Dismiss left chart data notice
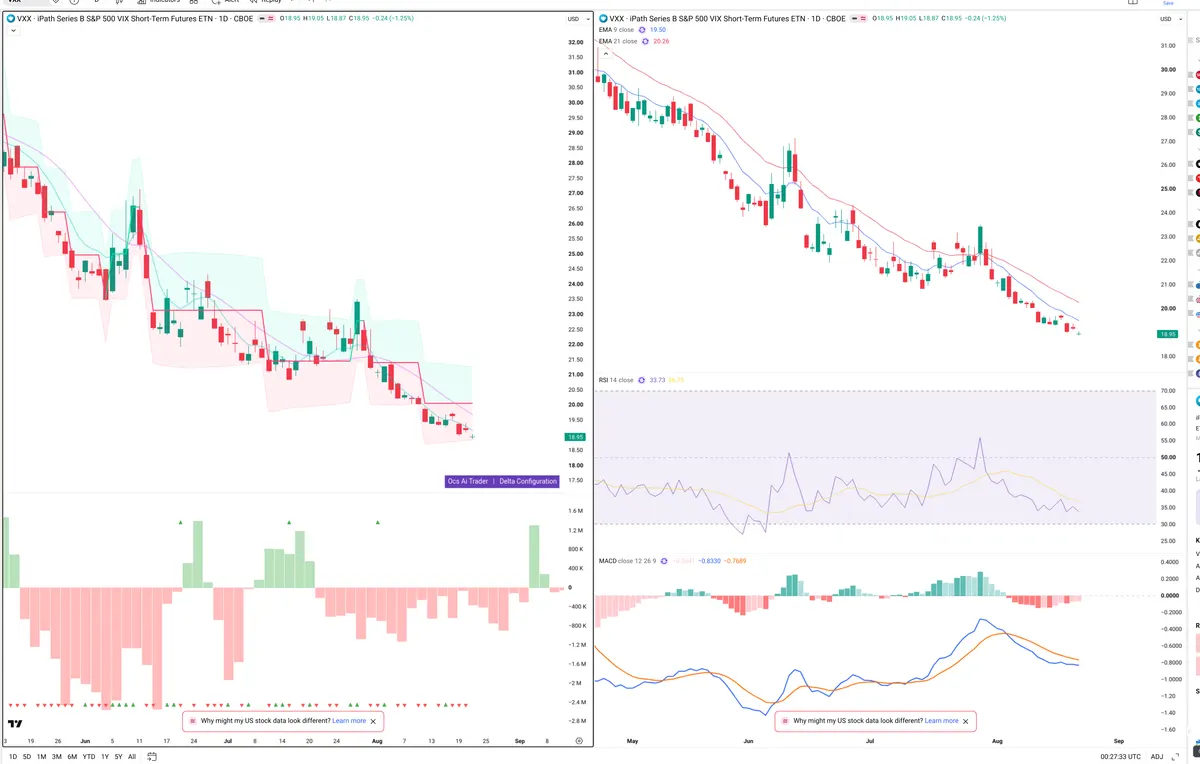Image resolution: width=1200 pixels, height=764 pixels. click(x=374, y=720)
